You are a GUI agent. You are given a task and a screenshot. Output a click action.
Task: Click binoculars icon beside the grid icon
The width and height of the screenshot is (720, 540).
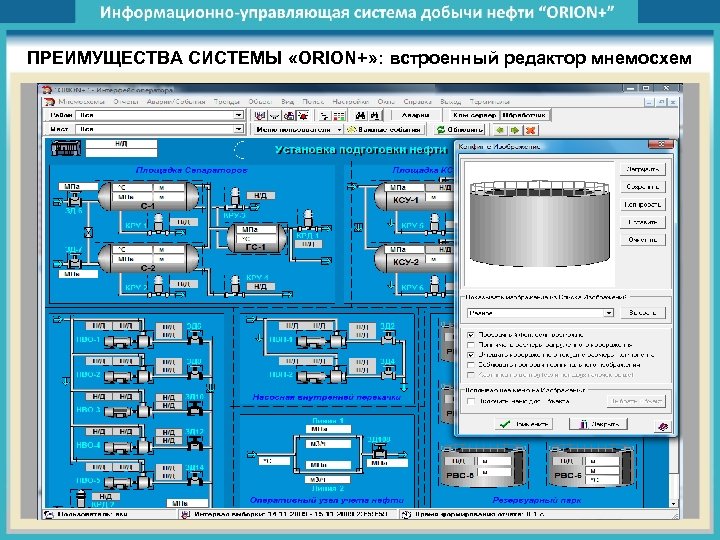click(x=360, y=115)
